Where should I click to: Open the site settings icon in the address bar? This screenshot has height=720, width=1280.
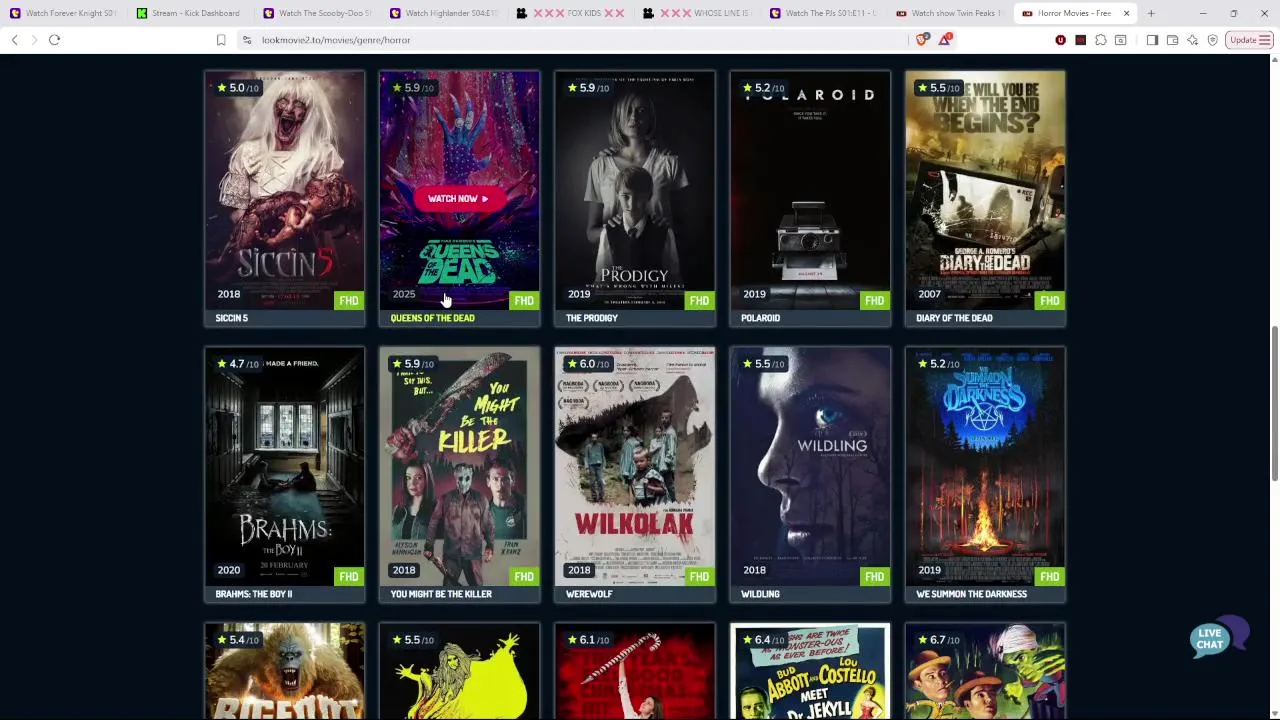[x=247, y=40]
